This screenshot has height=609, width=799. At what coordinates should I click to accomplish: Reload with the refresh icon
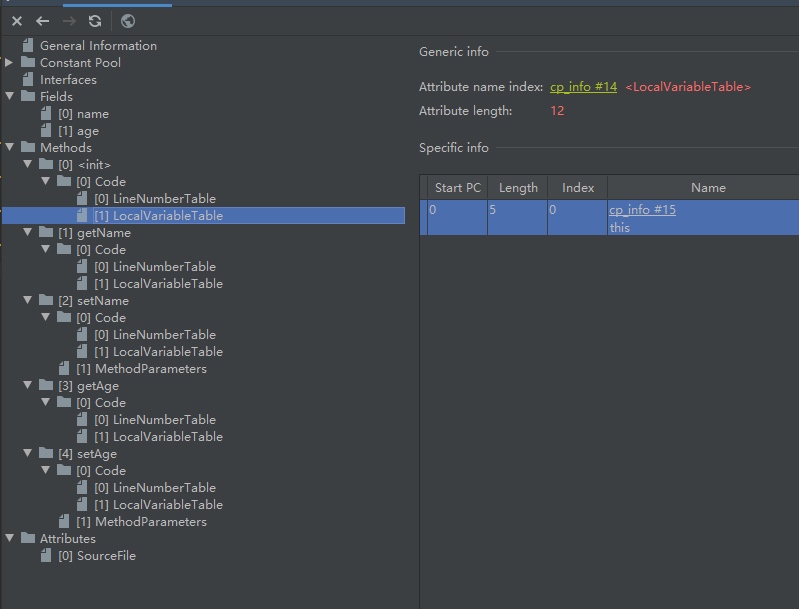[x=95, y=21]
